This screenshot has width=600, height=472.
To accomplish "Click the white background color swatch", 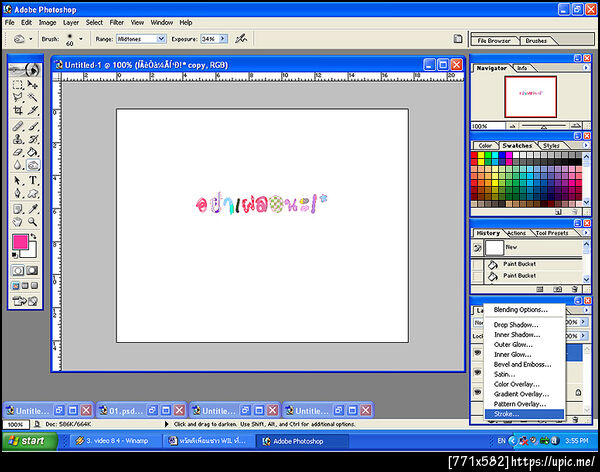I will pyautogui.click(x=31, y=253).
